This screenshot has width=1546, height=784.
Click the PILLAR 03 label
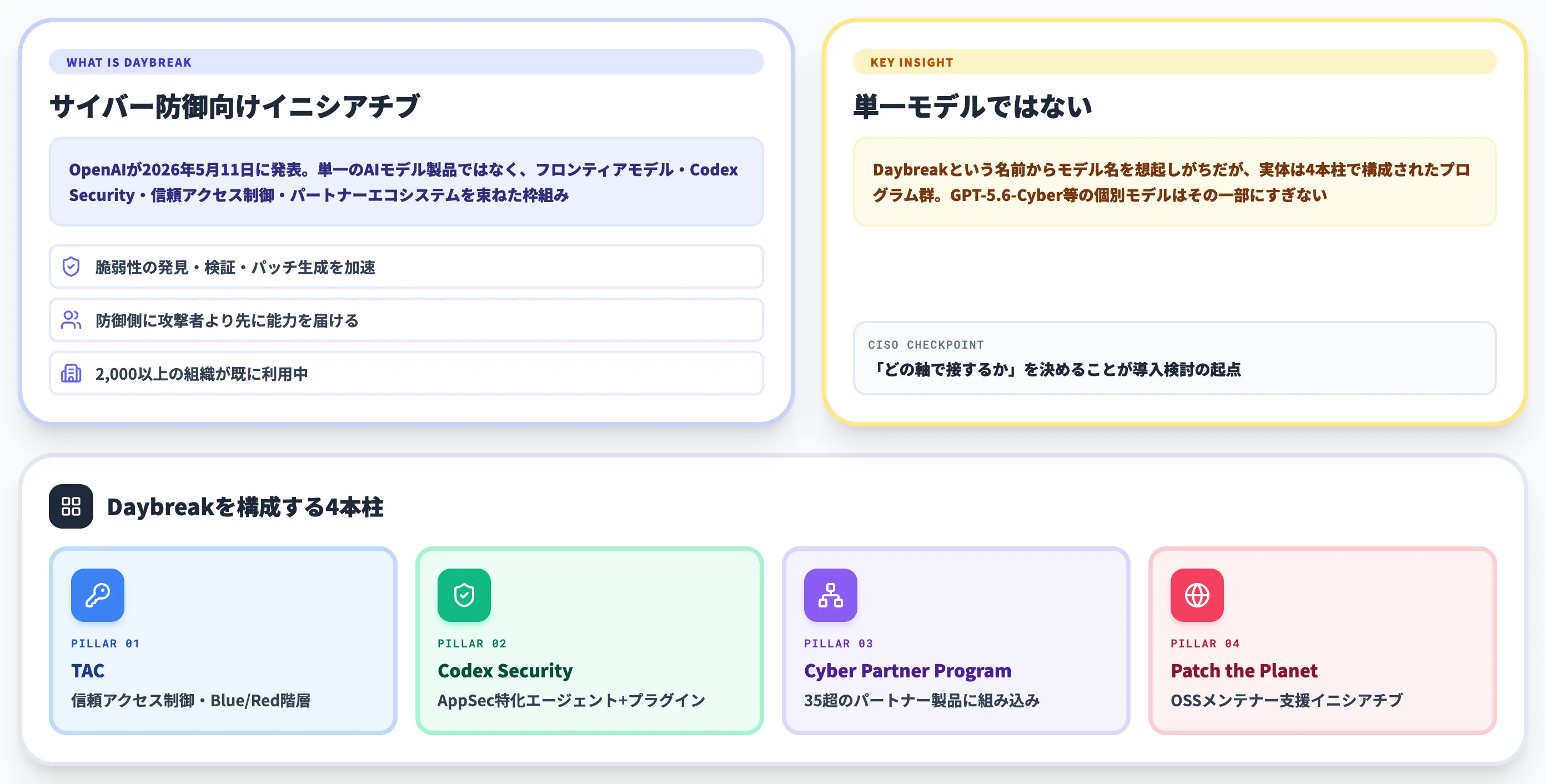click(839, 643)
